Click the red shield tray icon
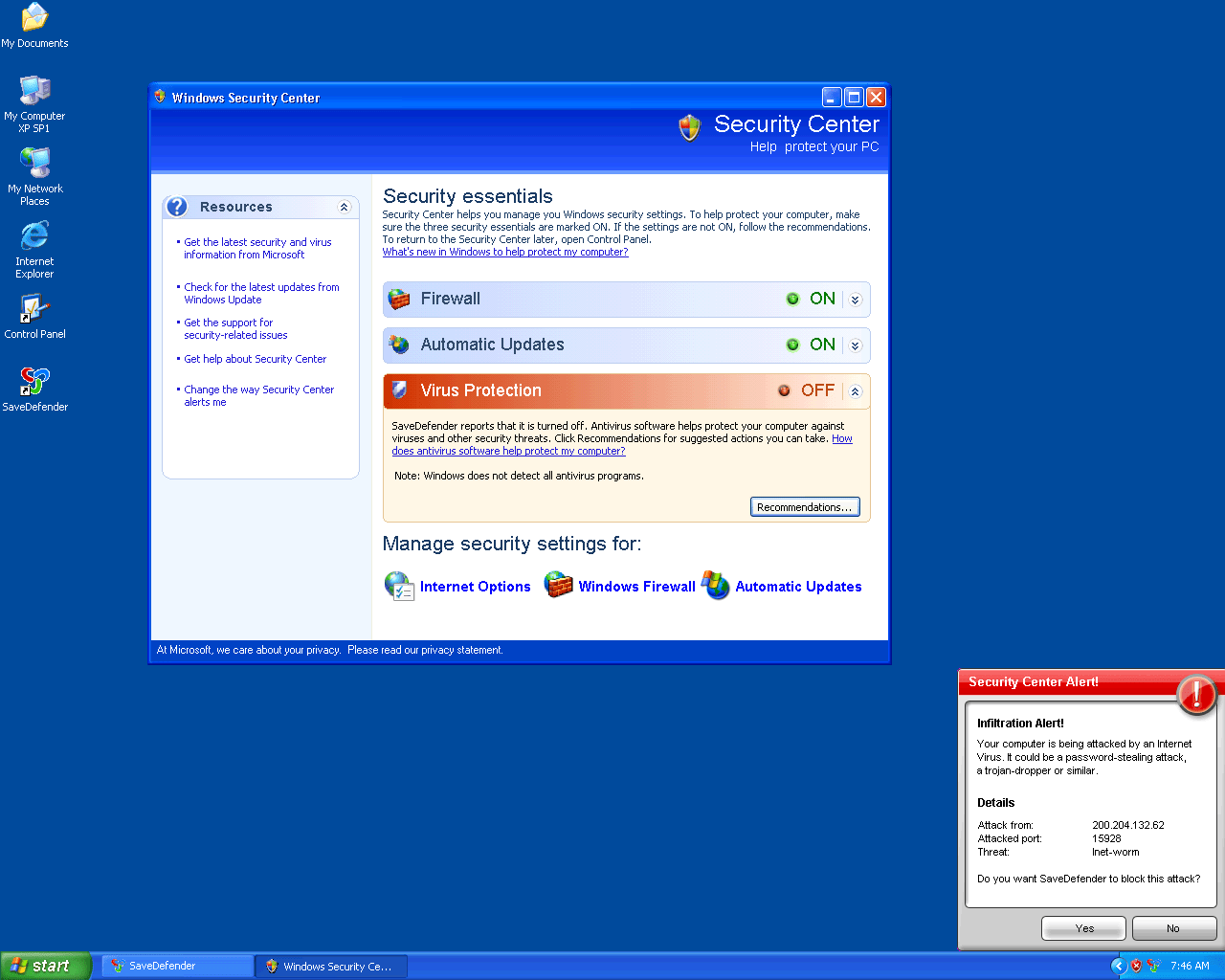Image resolution: width=1225 pixels, height=980 pixels. [x=1136, y=966]
